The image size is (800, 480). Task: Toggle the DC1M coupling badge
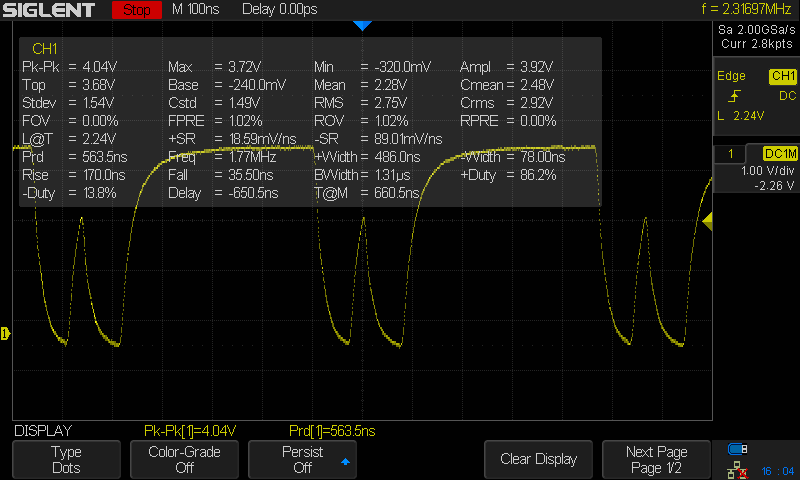click(x=779, y=153)
